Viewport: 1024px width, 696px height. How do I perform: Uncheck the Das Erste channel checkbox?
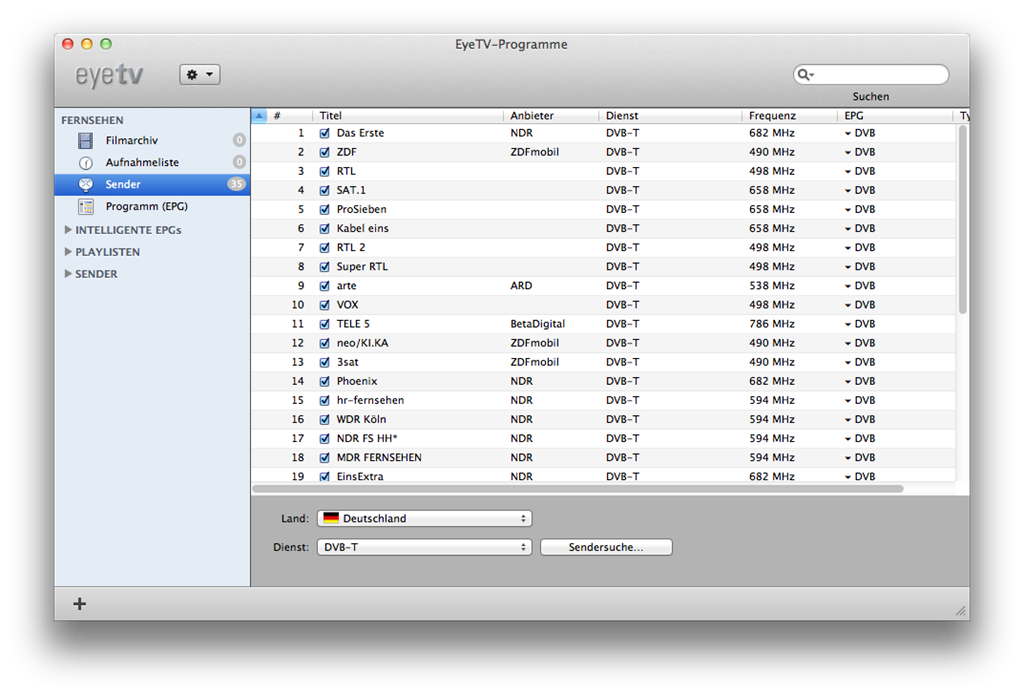[325, 133]
